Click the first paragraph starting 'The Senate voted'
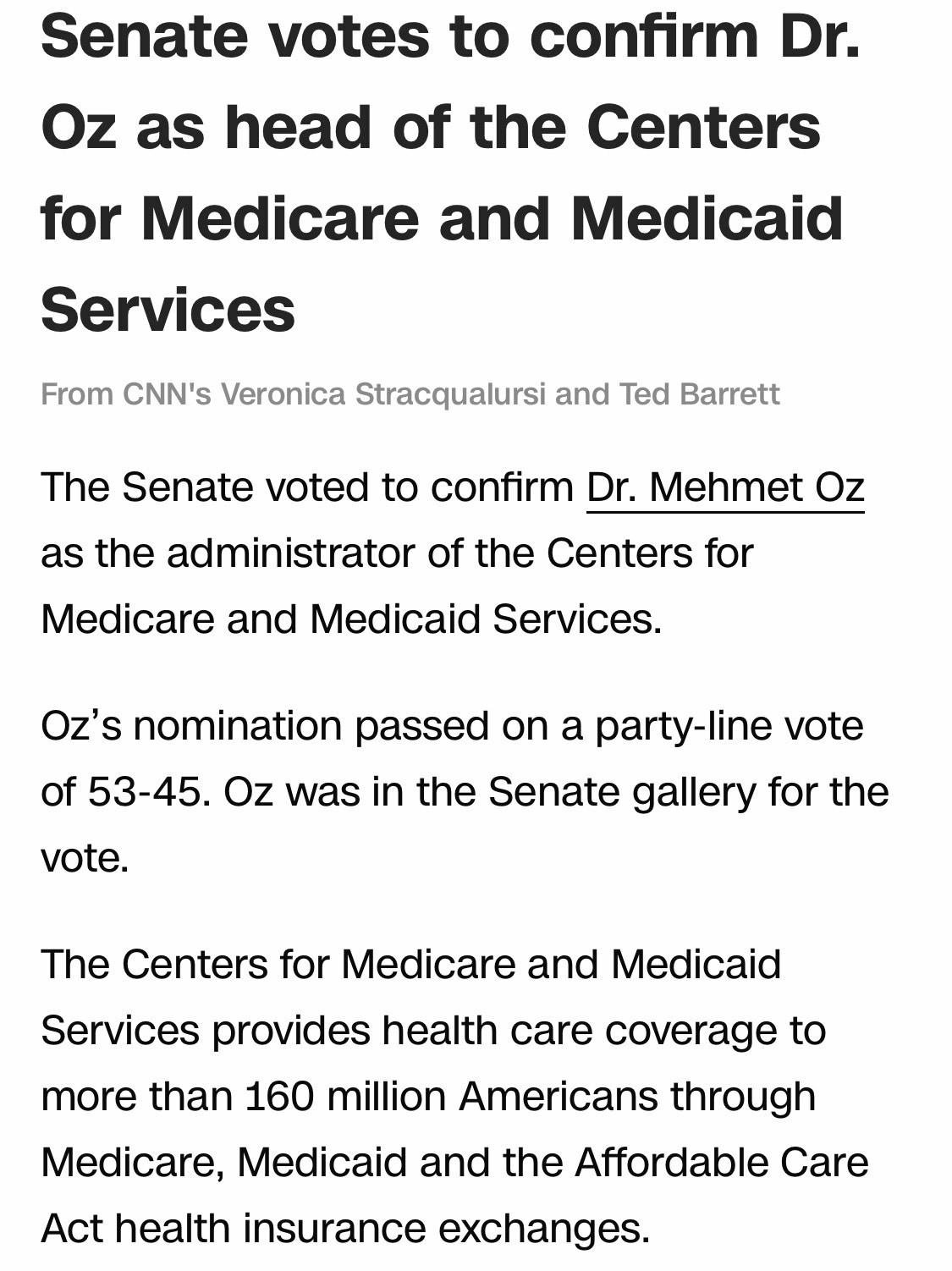The image size is (952, 1271). [x=453, y=553]
